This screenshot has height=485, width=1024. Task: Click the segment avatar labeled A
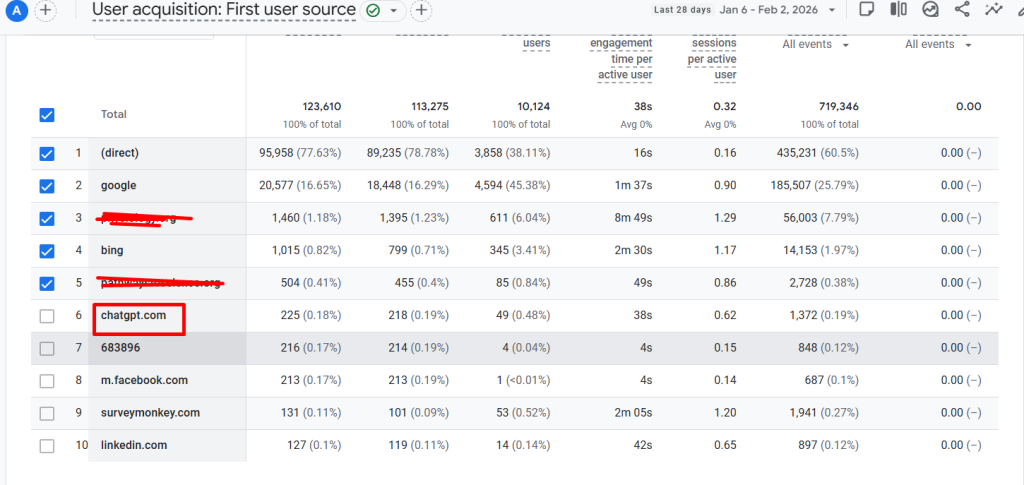point(15,10)
